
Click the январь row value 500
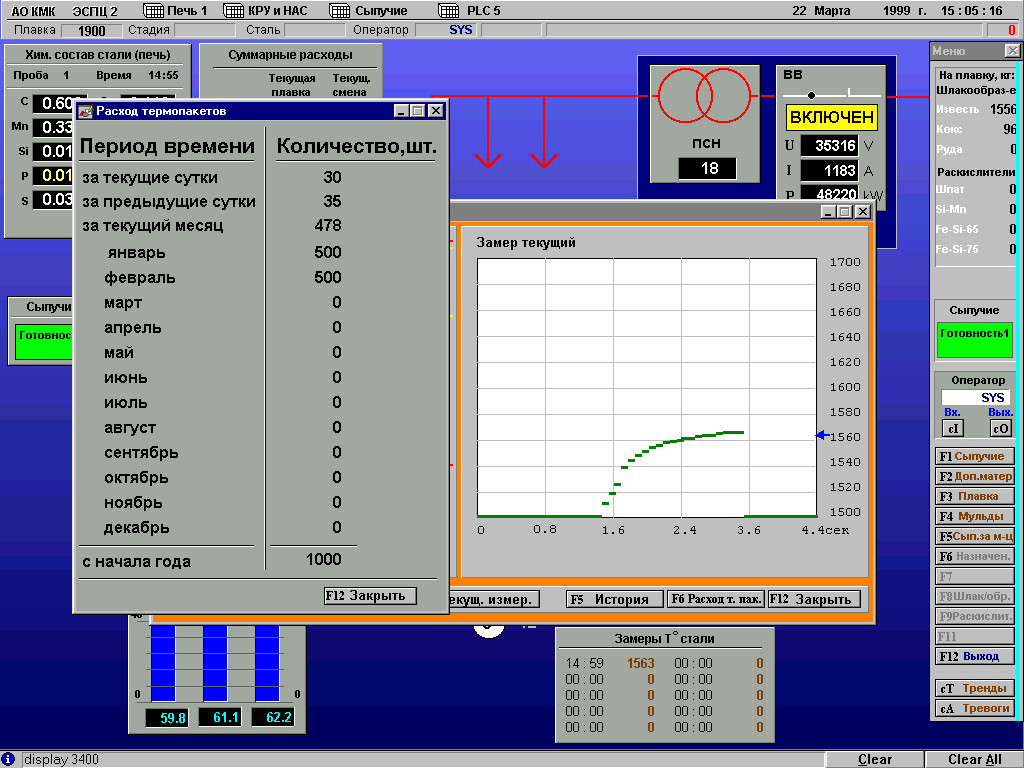[328, 252]
